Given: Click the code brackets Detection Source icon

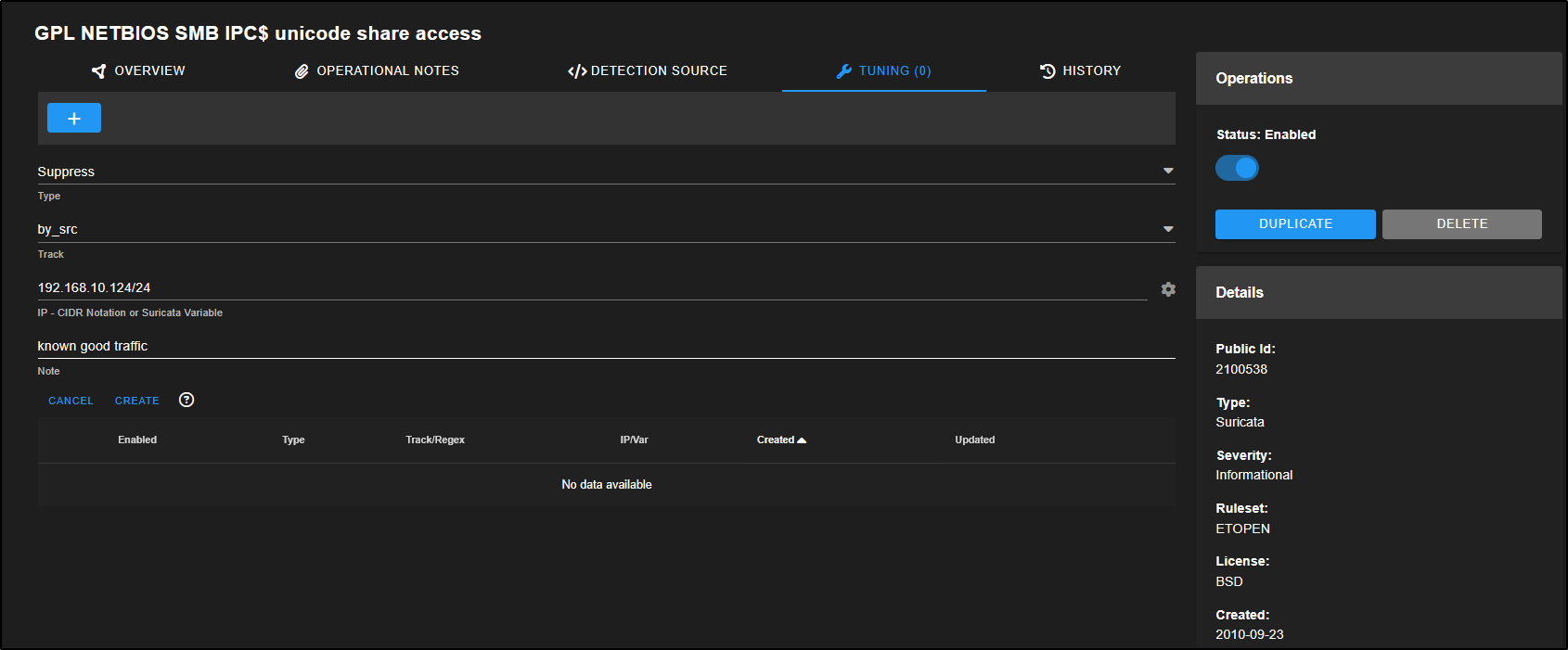Looking at the screenshot, I should click(x=576, y=71).
